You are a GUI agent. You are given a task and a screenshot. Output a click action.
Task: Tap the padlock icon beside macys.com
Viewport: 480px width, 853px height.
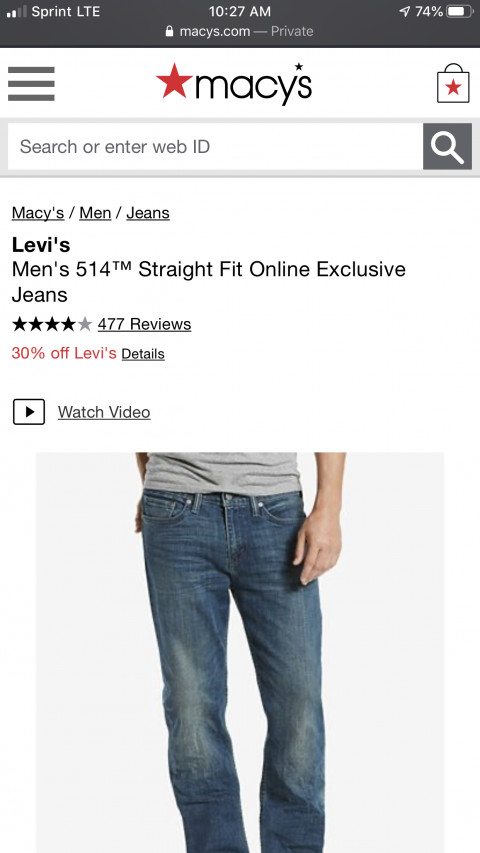tap(170, 32)
